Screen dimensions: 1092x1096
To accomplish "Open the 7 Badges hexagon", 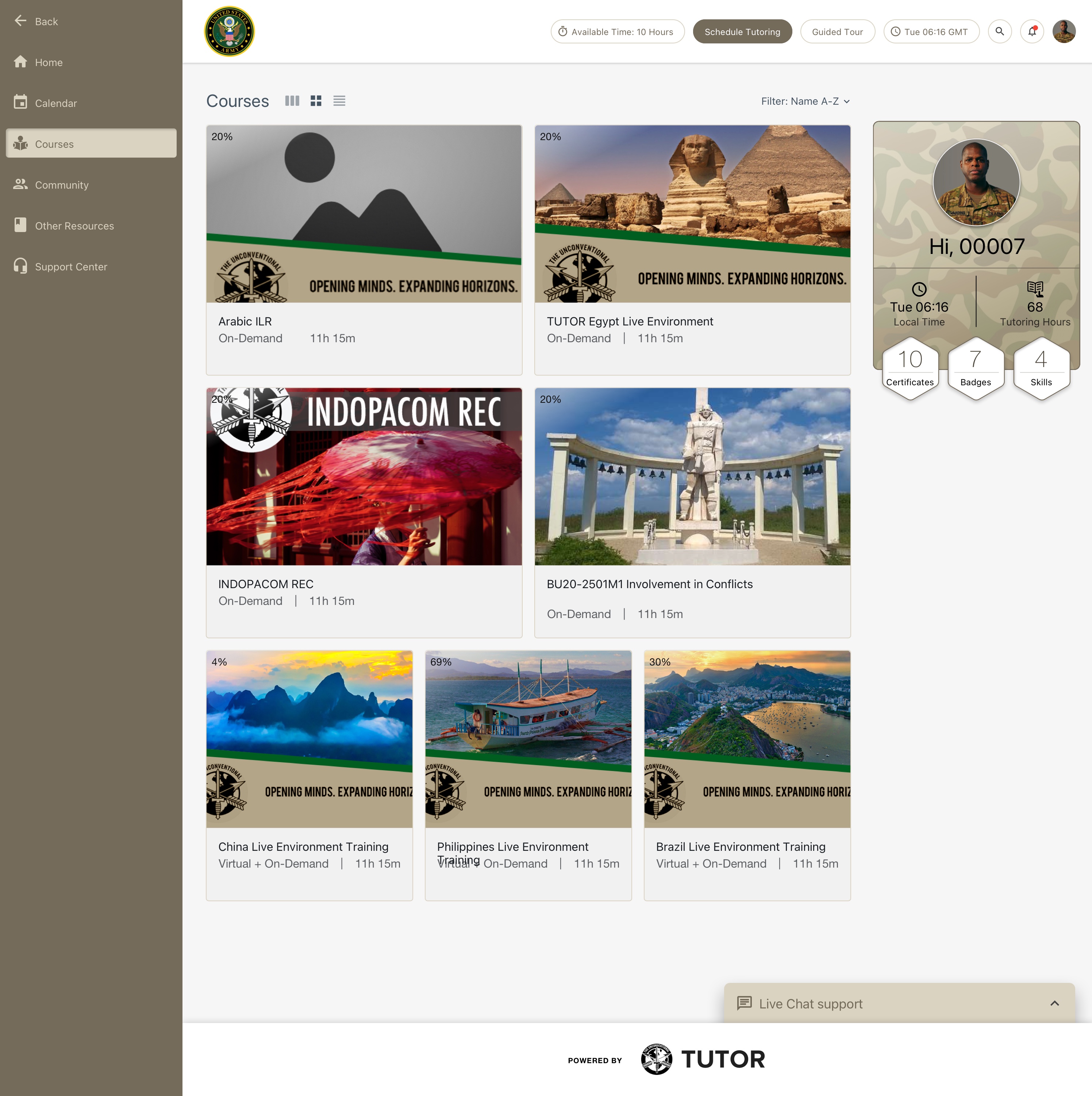I will (976, 368).
